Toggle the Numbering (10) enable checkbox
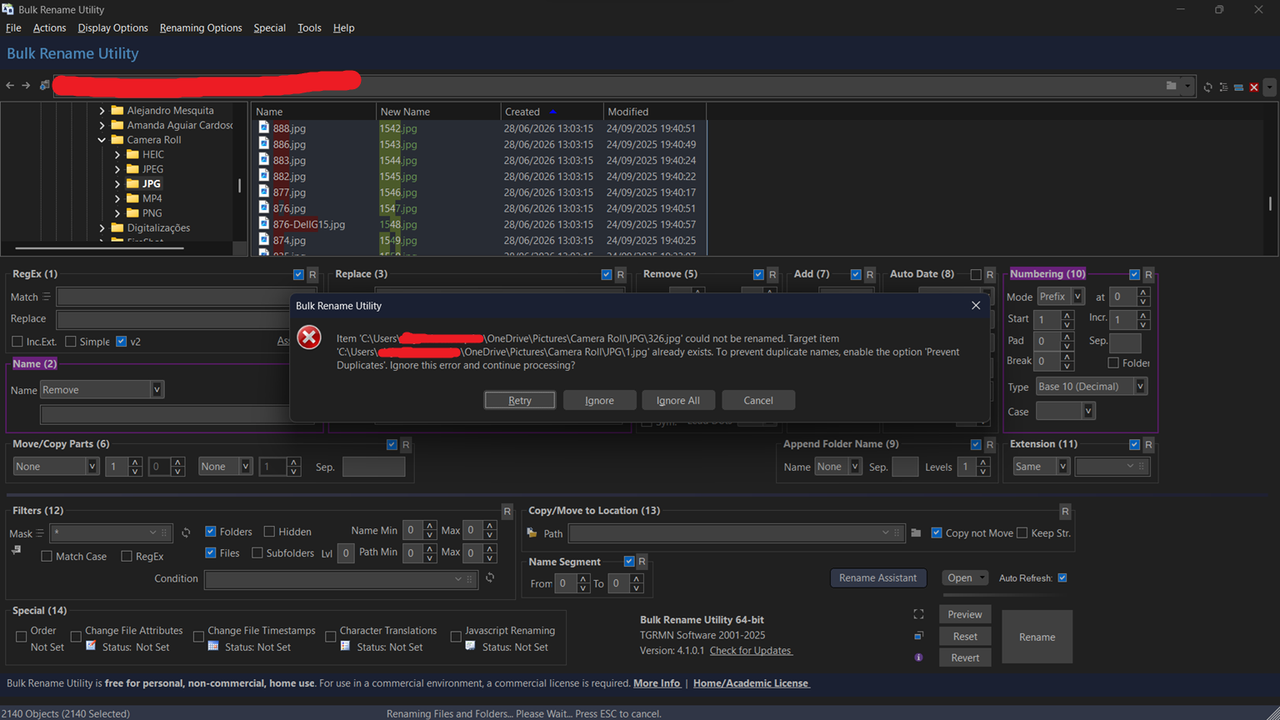The width and height of the screenshot is (1280, 720). pos(1134,274)
